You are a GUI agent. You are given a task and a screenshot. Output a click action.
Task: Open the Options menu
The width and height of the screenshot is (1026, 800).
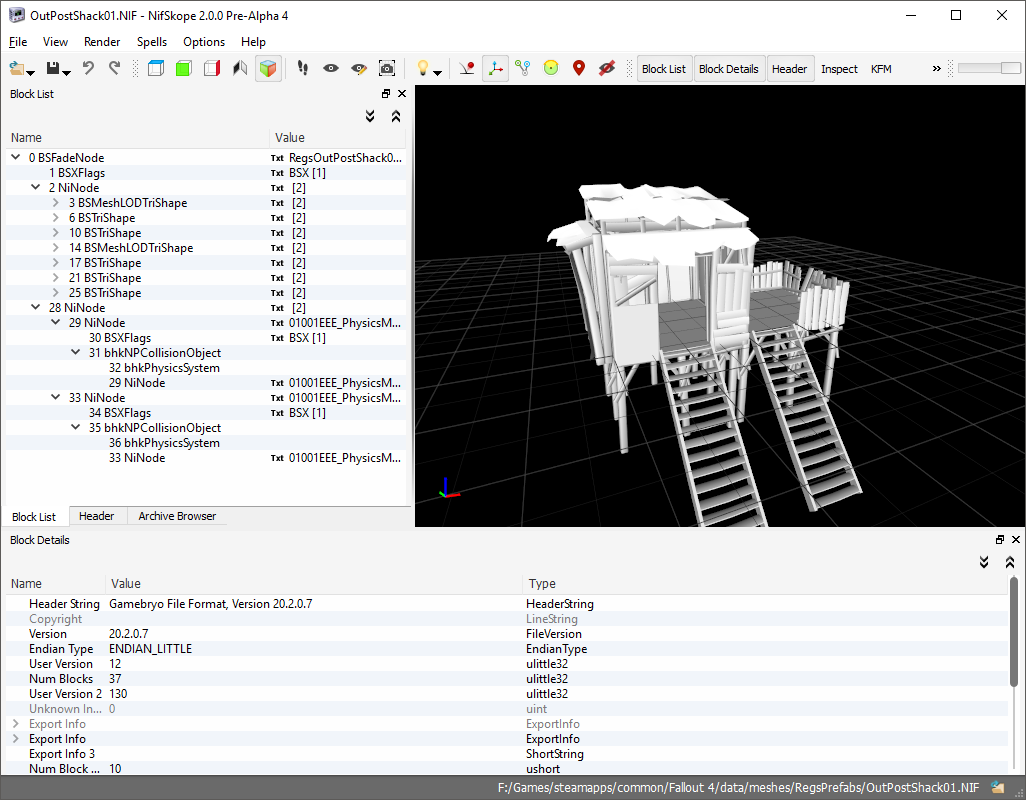(204, 42)
